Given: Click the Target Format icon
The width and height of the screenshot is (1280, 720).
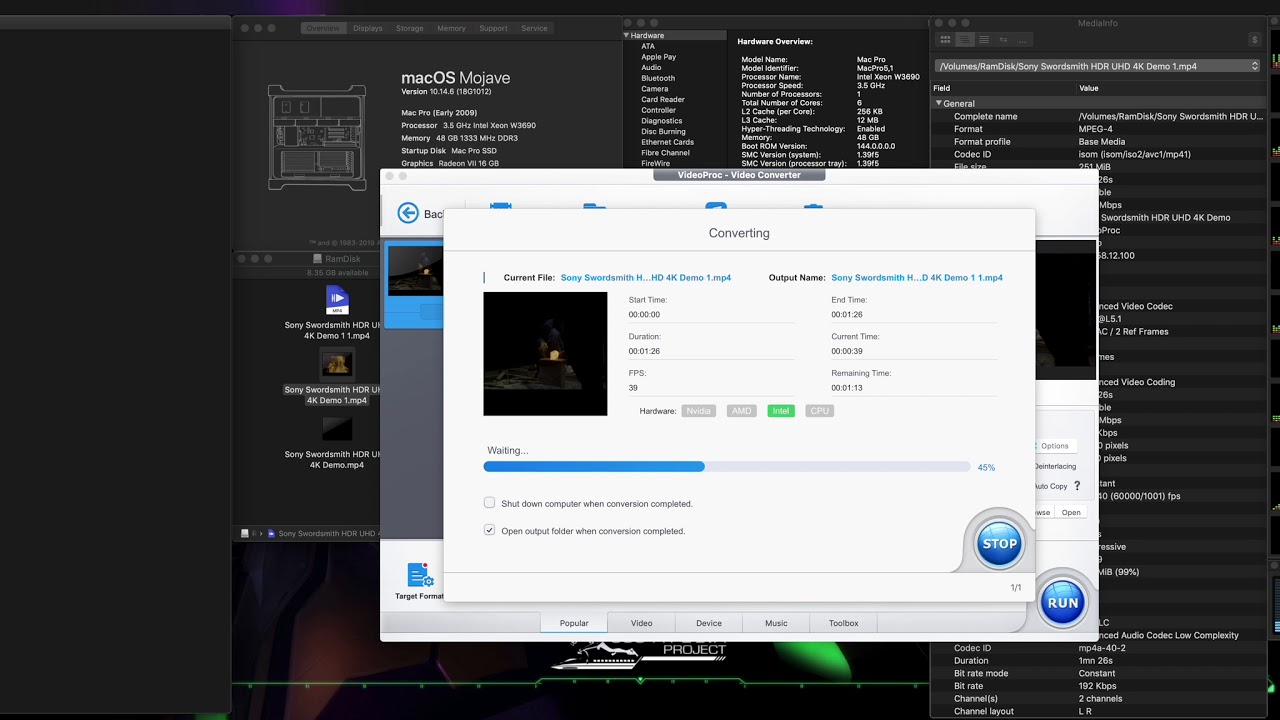Looking at the screenshot, I should 420,575.
